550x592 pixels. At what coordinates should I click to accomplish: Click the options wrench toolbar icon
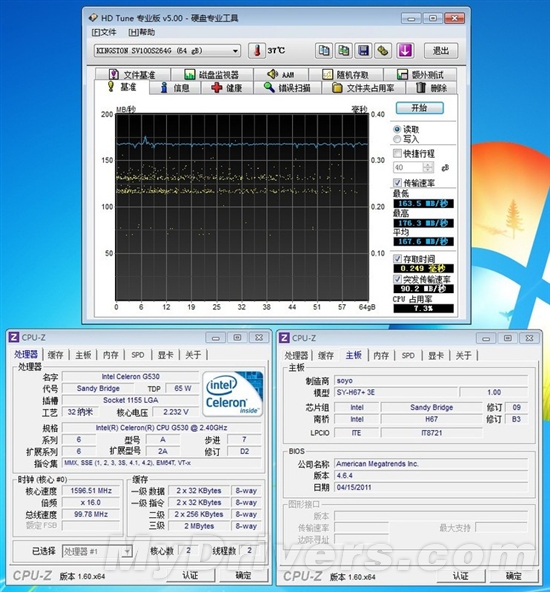pyautogui.click(x=383, y=51)
